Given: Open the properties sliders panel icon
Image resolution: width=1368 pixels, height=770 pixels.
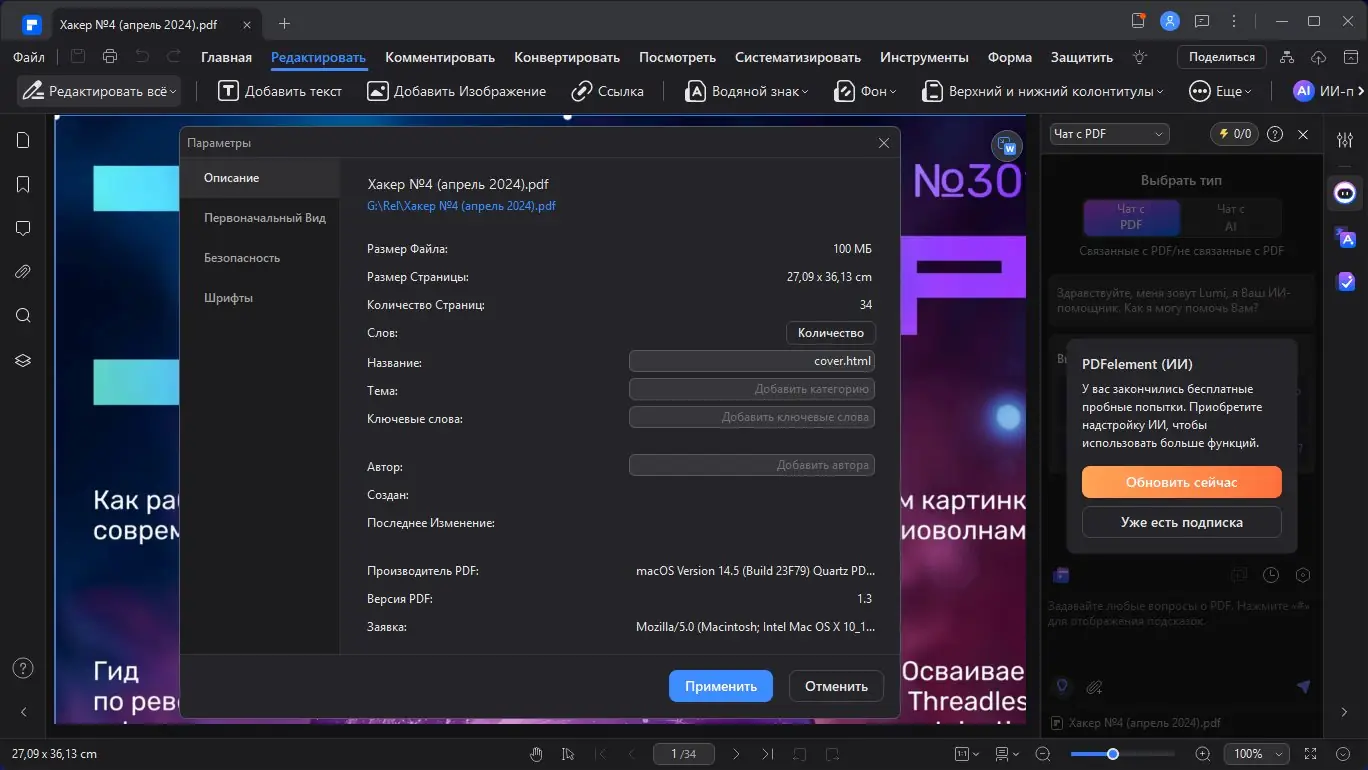Looking at the screenshot, I should [x=1345, y=140].
